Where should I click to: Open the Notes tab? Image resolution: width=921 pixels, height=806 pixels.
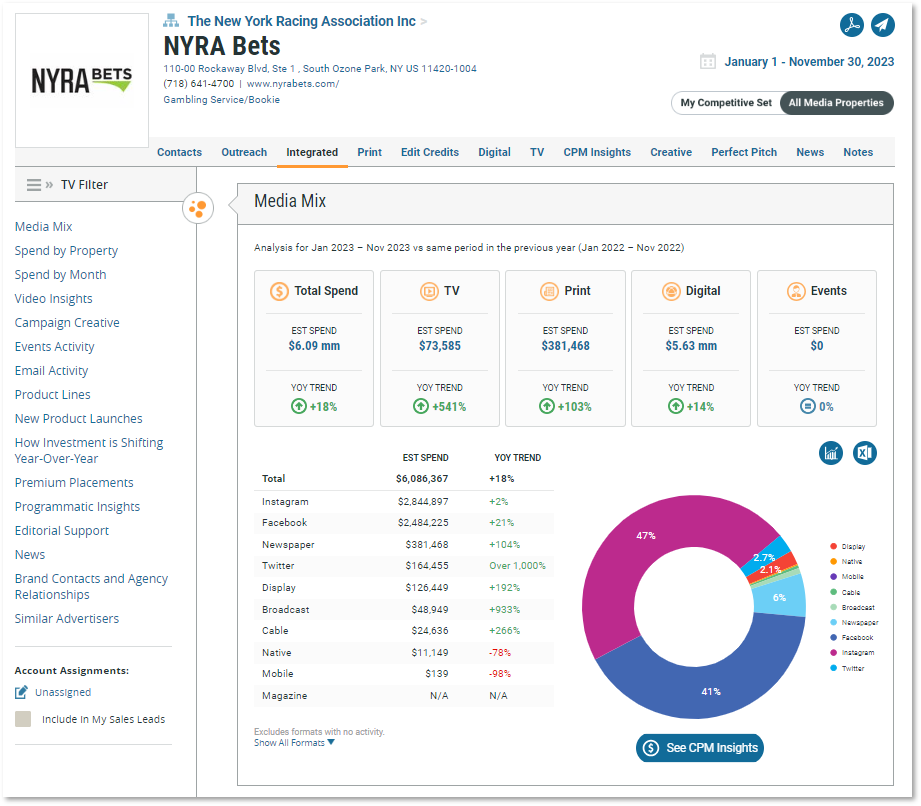[858, 152]
